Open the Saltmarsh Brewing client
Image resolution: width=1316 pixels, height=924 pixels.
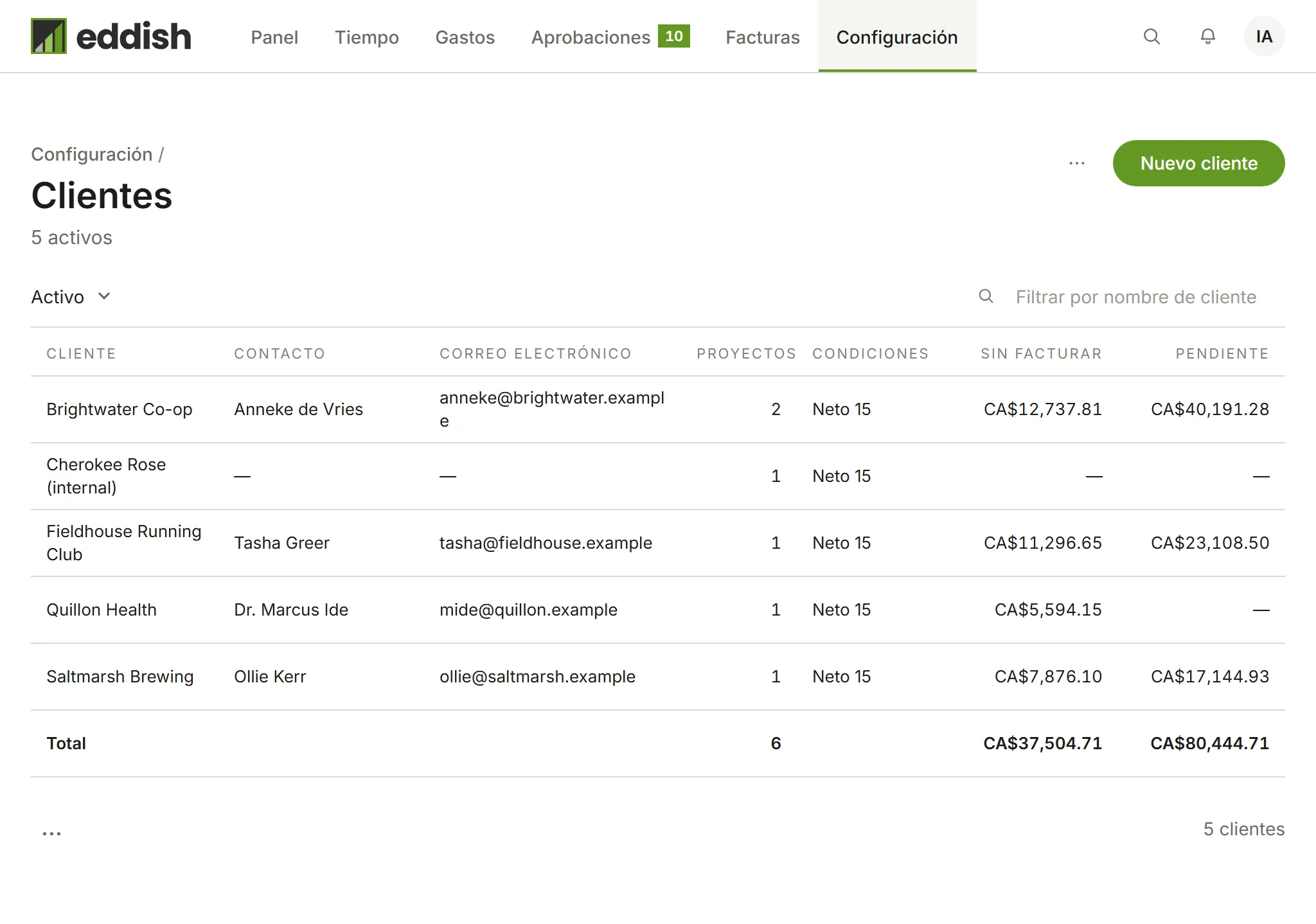tap(120, 677)
